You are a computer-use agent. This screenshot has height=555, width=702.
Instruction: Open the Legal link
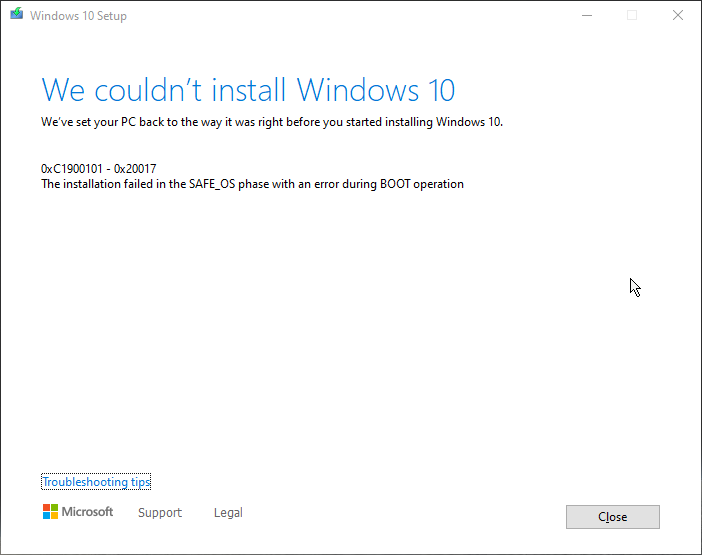click(228, 512)
